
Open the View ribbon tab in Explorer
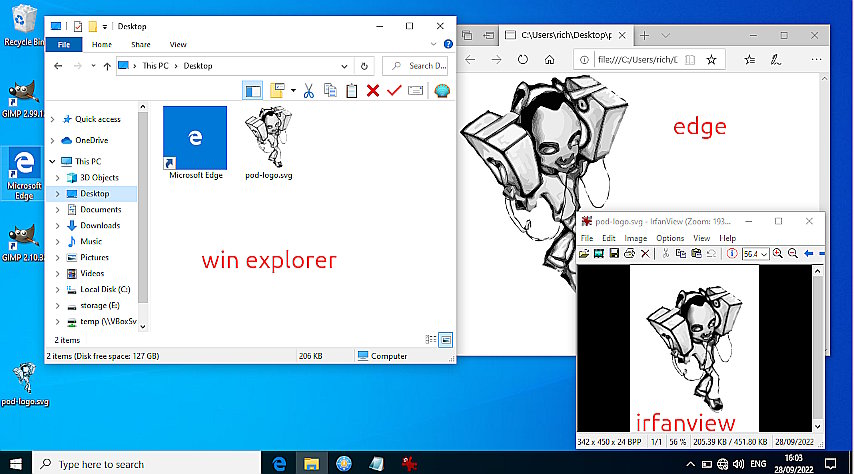[x=178, y=45]
